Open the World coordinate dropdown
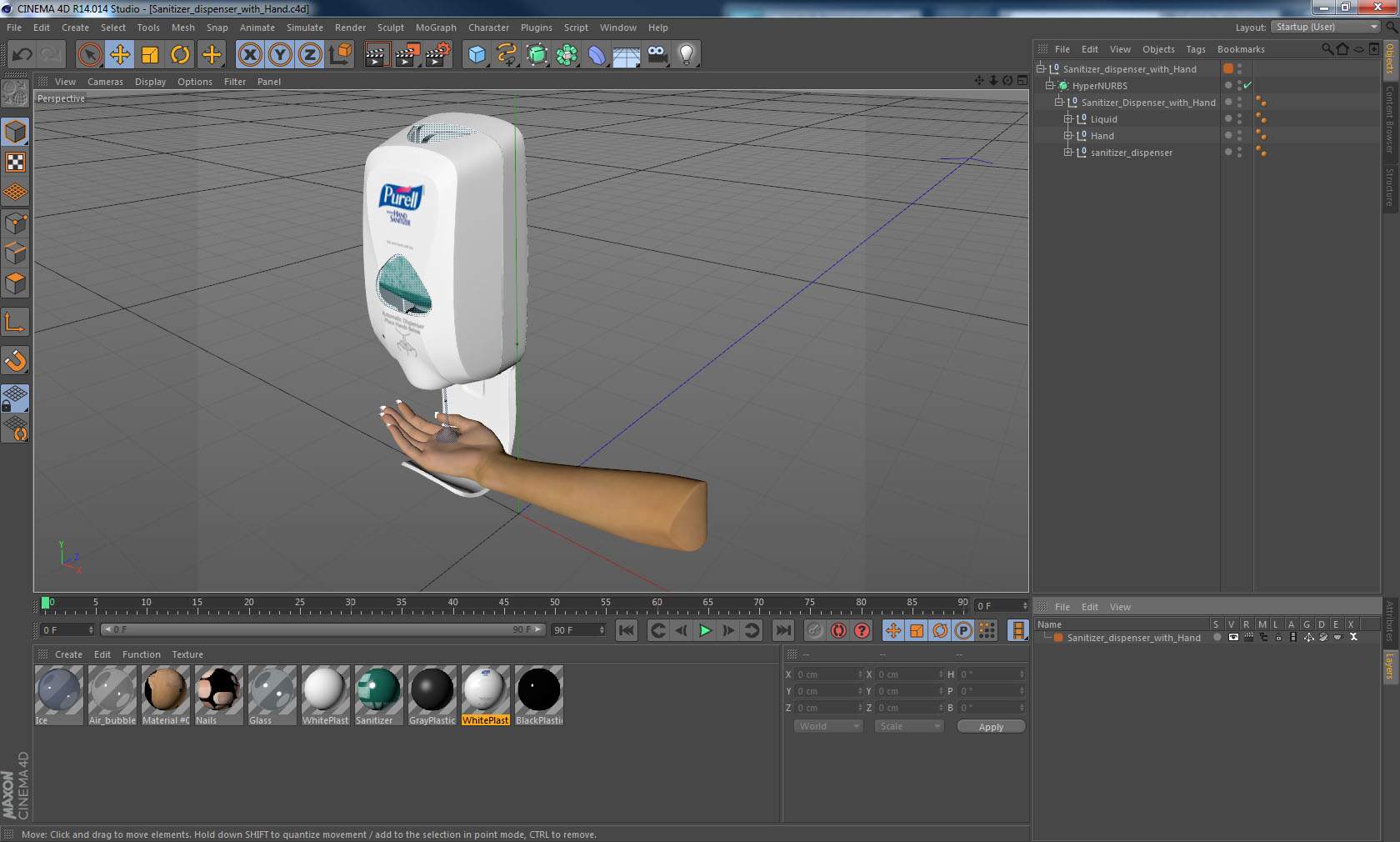 point(827,726)
